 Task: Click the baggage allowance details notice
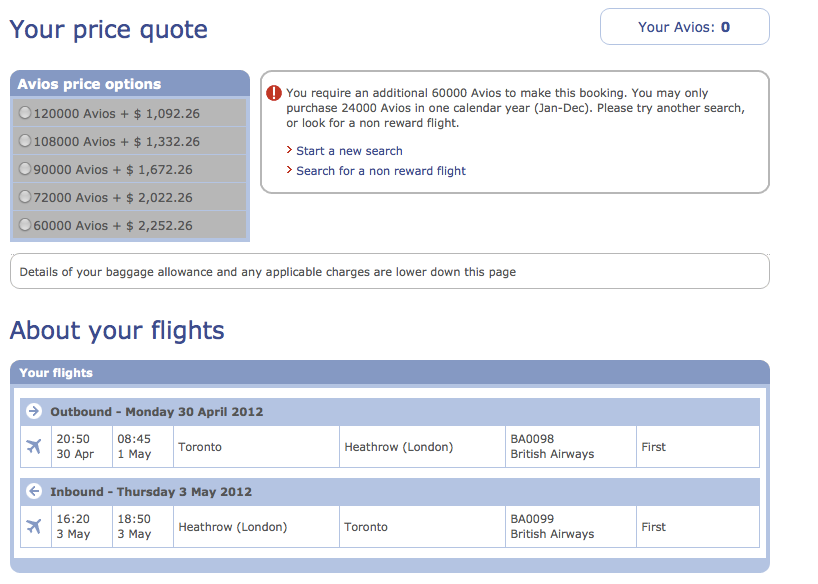[390, 271]
